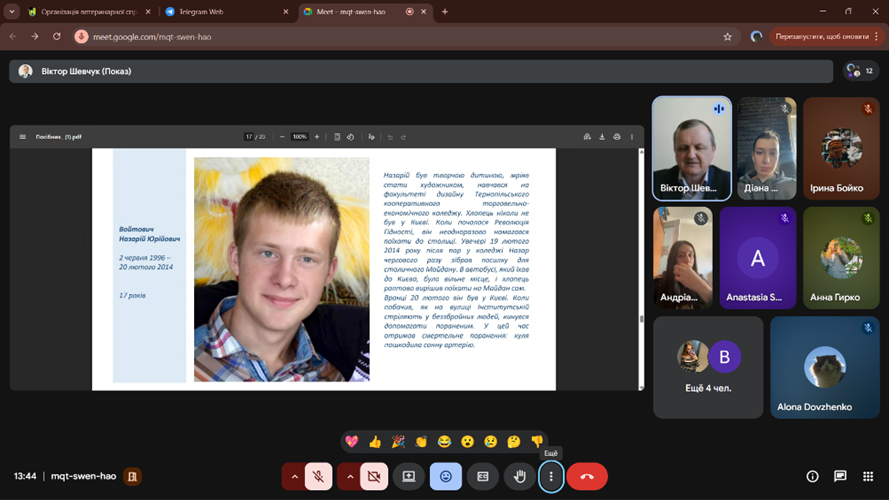Raise your hand in the meeting
The height and width of the screenshot is (500, 889).
(x=518, y=477)
